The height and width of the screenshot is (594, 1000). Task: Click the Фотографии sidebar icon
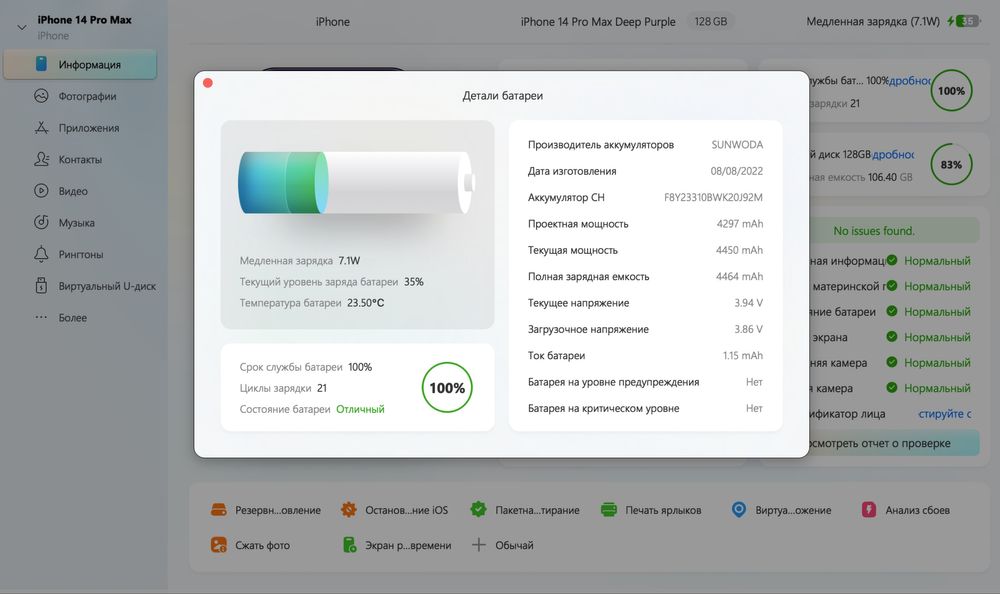(41, 96)
